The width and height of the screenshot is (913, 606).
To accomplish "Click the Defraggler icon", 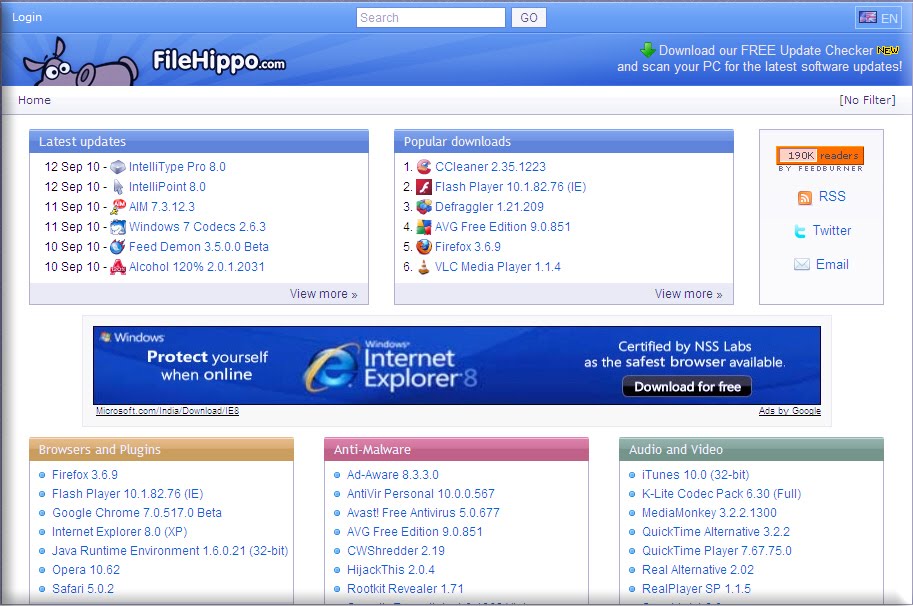I will click(424, 207).
